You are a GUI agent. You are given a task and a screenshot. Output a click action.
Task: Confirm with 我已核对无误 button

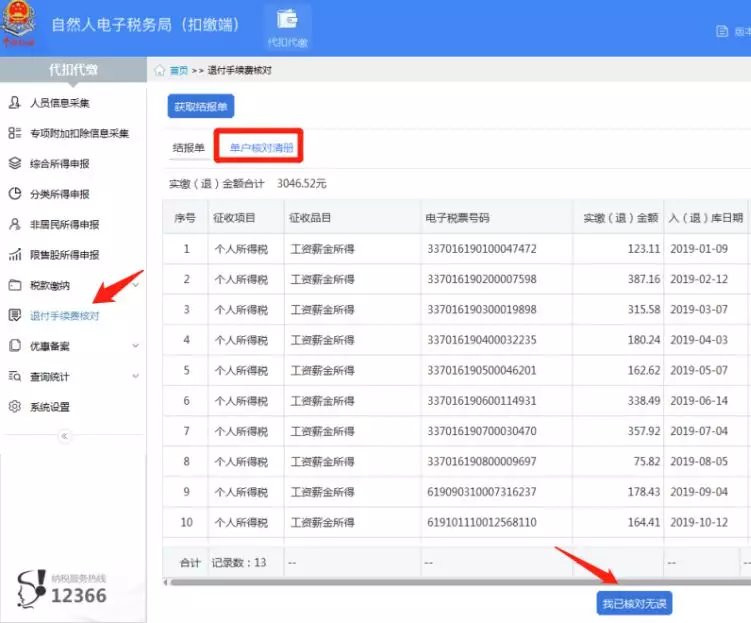coord(634,603)
